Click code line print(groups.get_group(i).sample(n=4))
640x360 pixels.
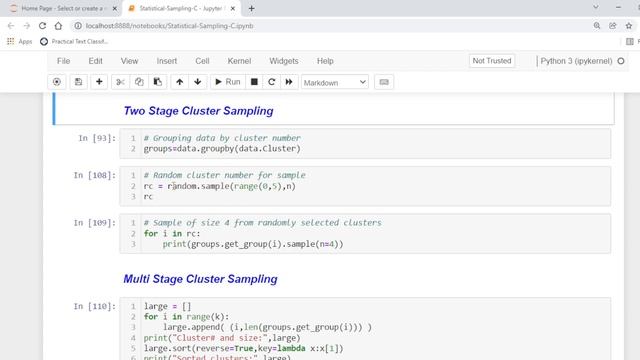(x=253, y=244)
